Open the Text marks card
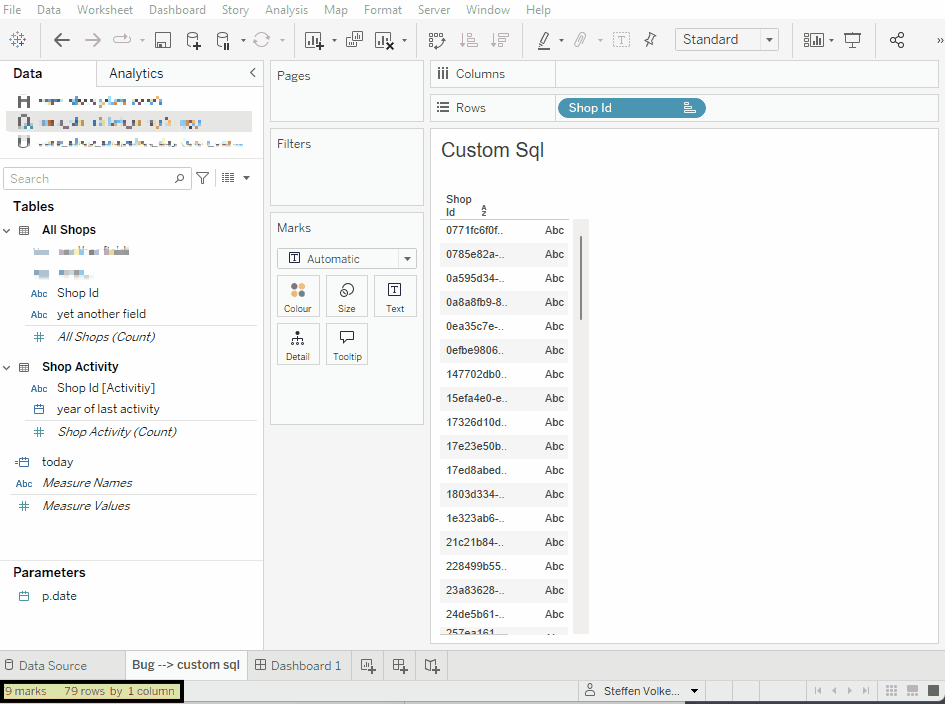945x704 pixels. [395, 296]
